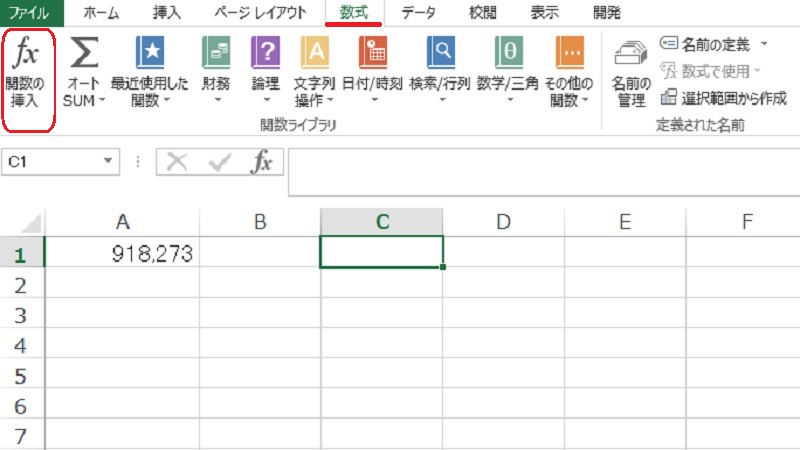Open the Insert Function (関数の挿入) dialog
Screen dimensions: 800x450
tap(29, 79)
